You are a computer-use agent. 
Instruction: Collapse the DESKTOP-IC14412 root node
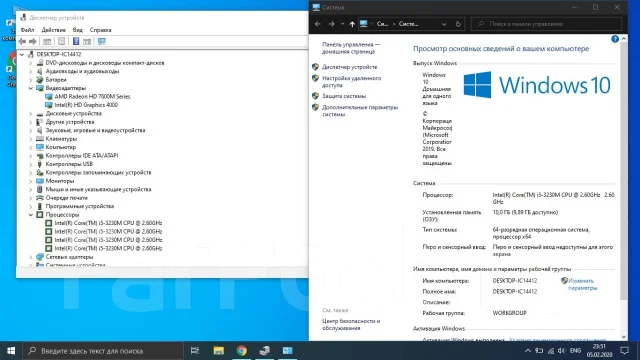[x=22, y=54]
